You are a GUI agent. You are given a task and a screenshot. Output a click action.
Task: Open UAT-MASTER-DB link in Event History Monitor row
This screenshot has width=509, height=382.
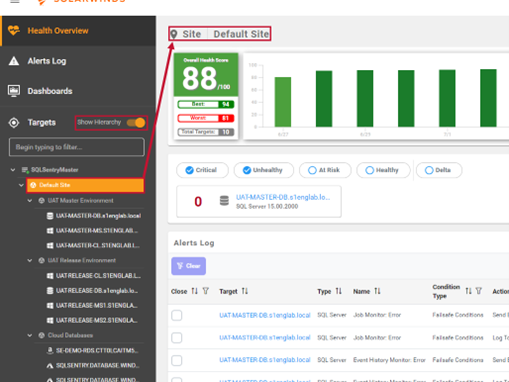(265, 360)
